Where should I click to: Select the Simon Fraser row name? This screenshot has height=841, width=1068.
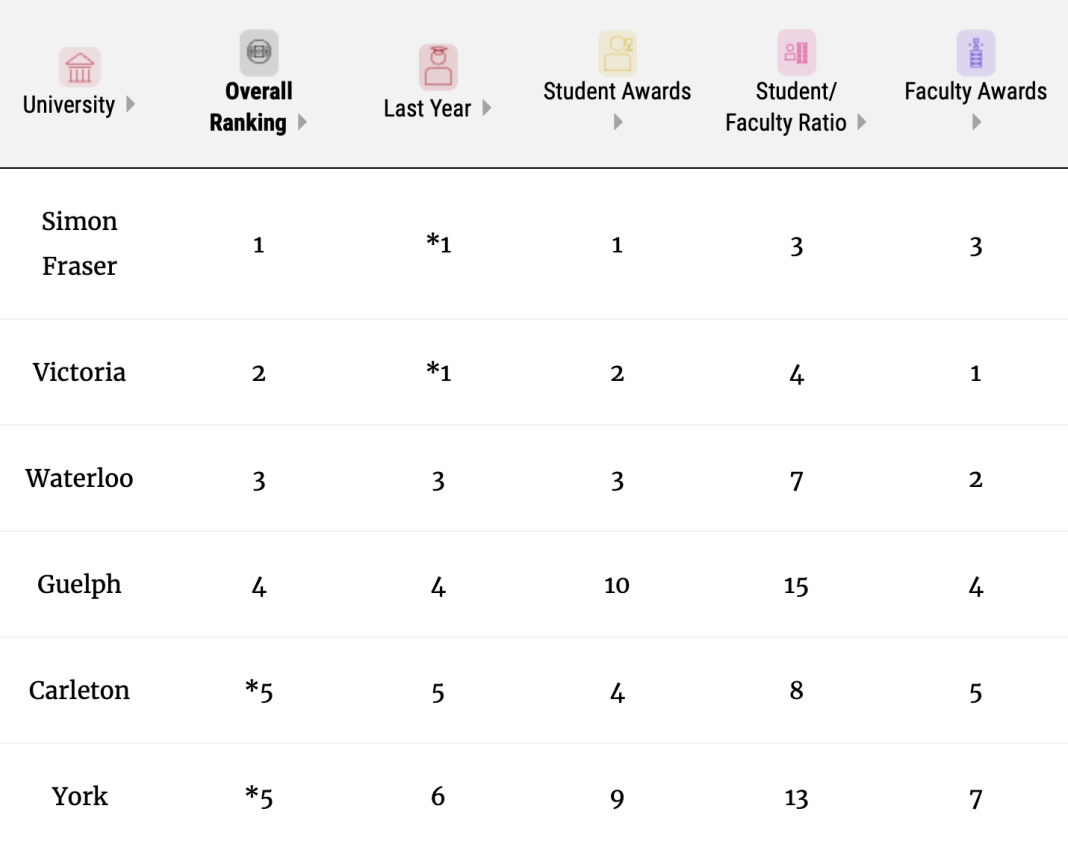pyautogui.click(x=79, y=243)
